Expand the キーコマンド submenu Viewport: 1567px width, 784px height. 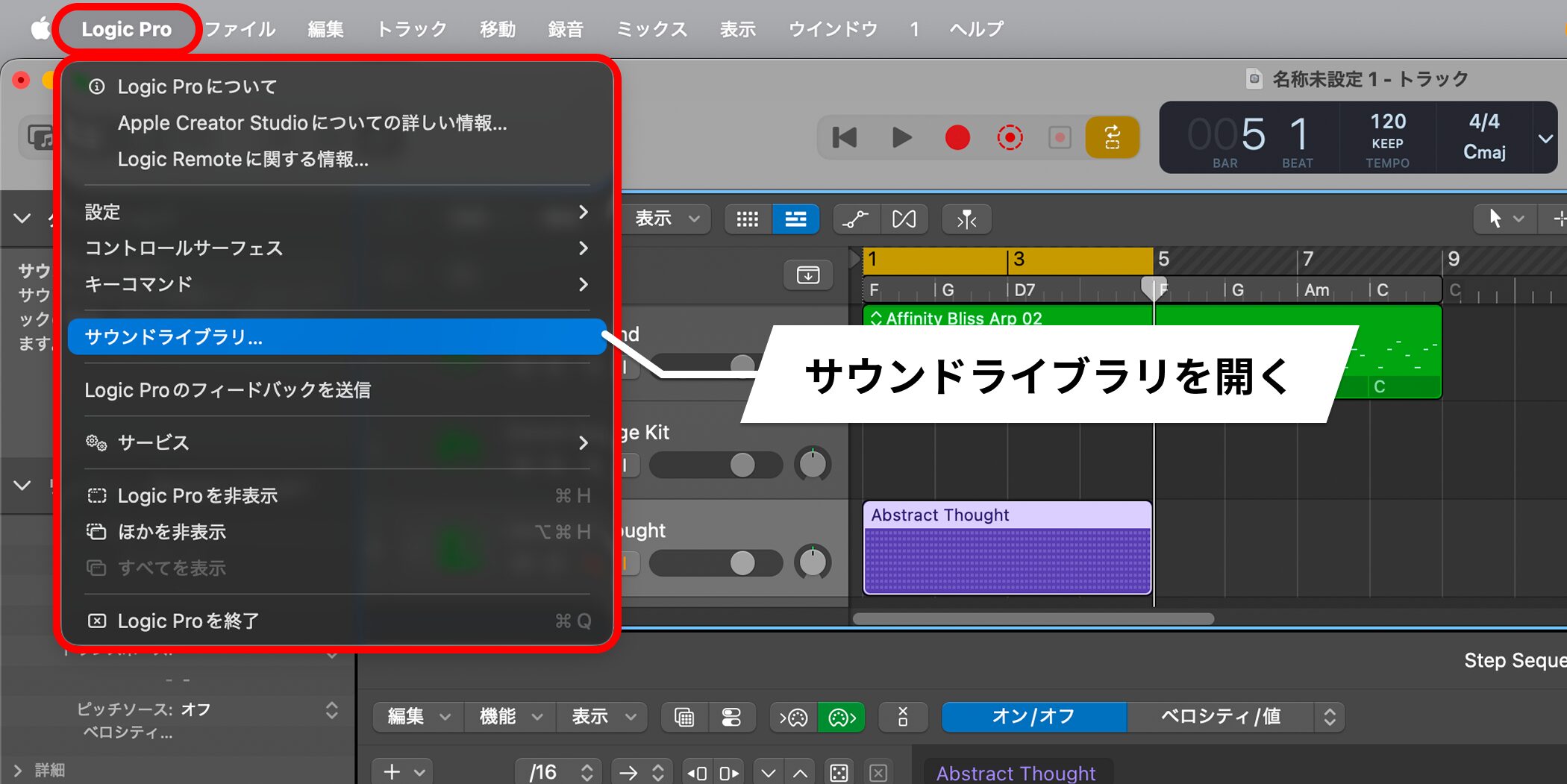pyautogui.click(x=337, y=284)
